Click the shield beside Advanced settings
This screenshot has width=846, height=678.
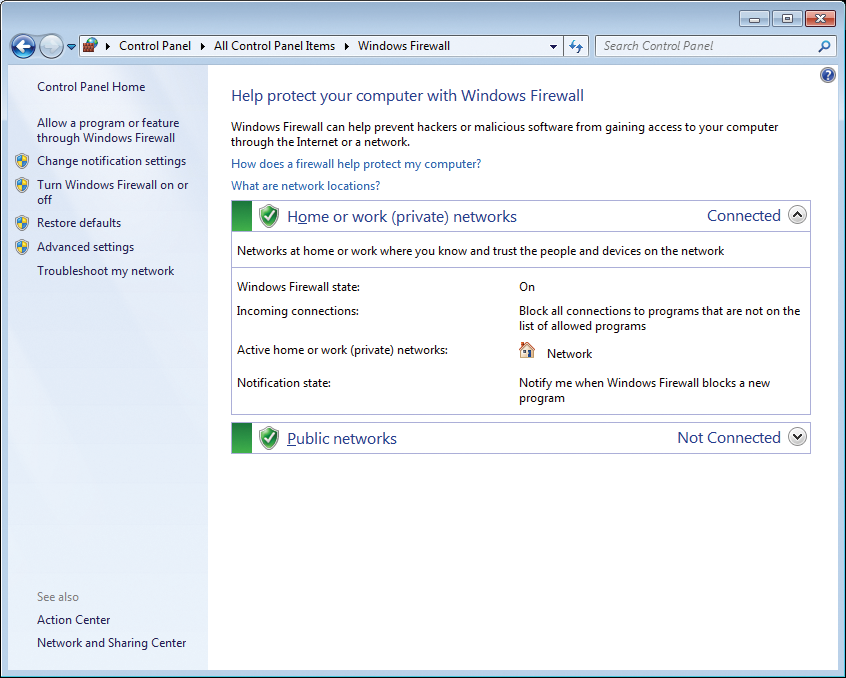22,247
